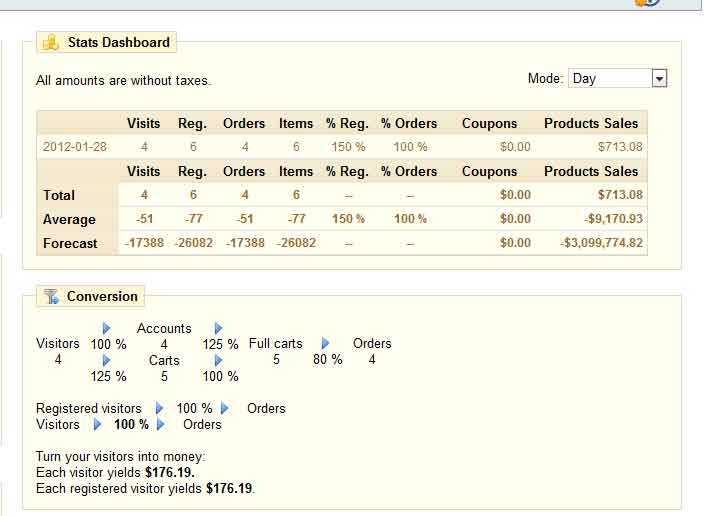704x516 pixels.
Task: Click the 100 % value in the Average row
Action: [410, 219]
